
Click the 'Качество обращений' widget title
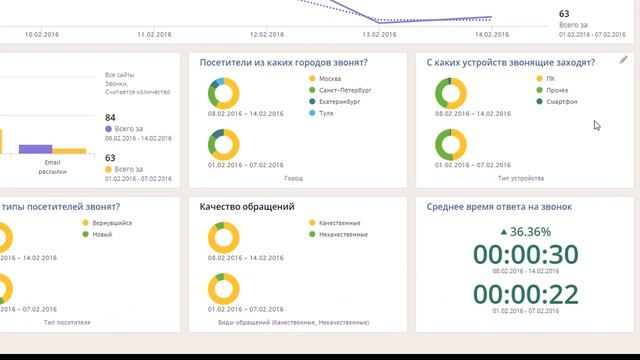click(247, 207)
